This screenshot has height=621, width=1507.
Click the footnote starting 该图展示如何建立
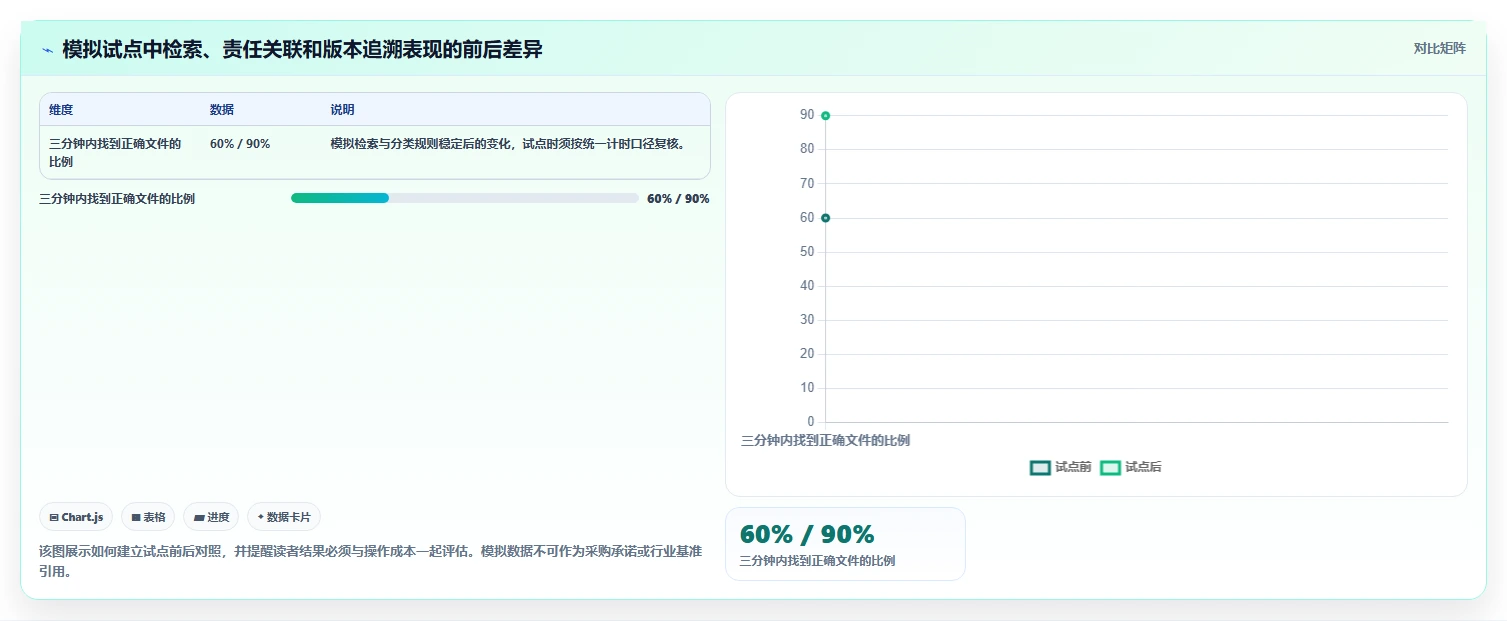(x=370, y=562)
